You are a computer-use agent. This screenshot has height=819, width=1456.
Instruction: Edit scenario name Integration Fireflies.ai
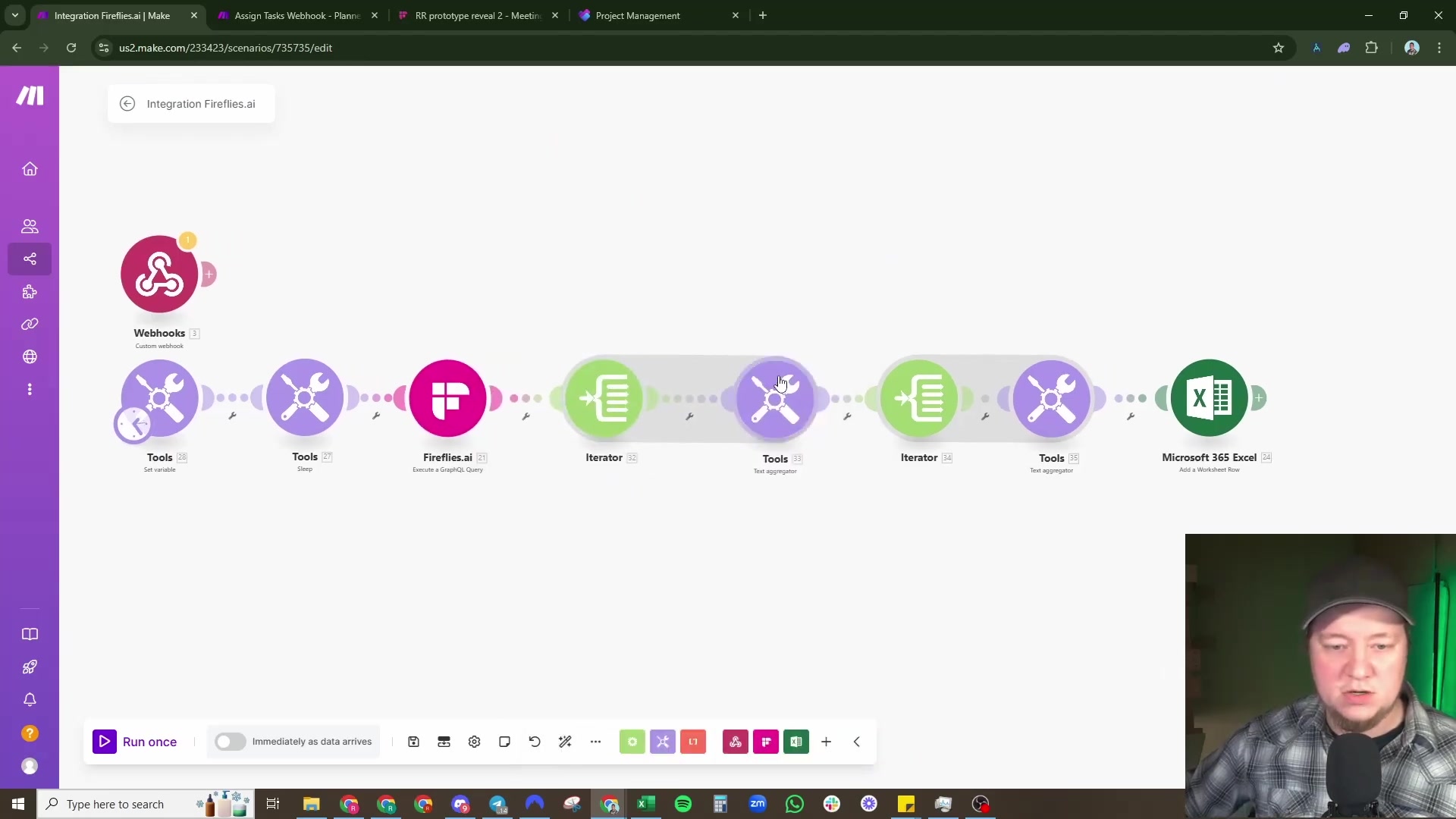201,104
